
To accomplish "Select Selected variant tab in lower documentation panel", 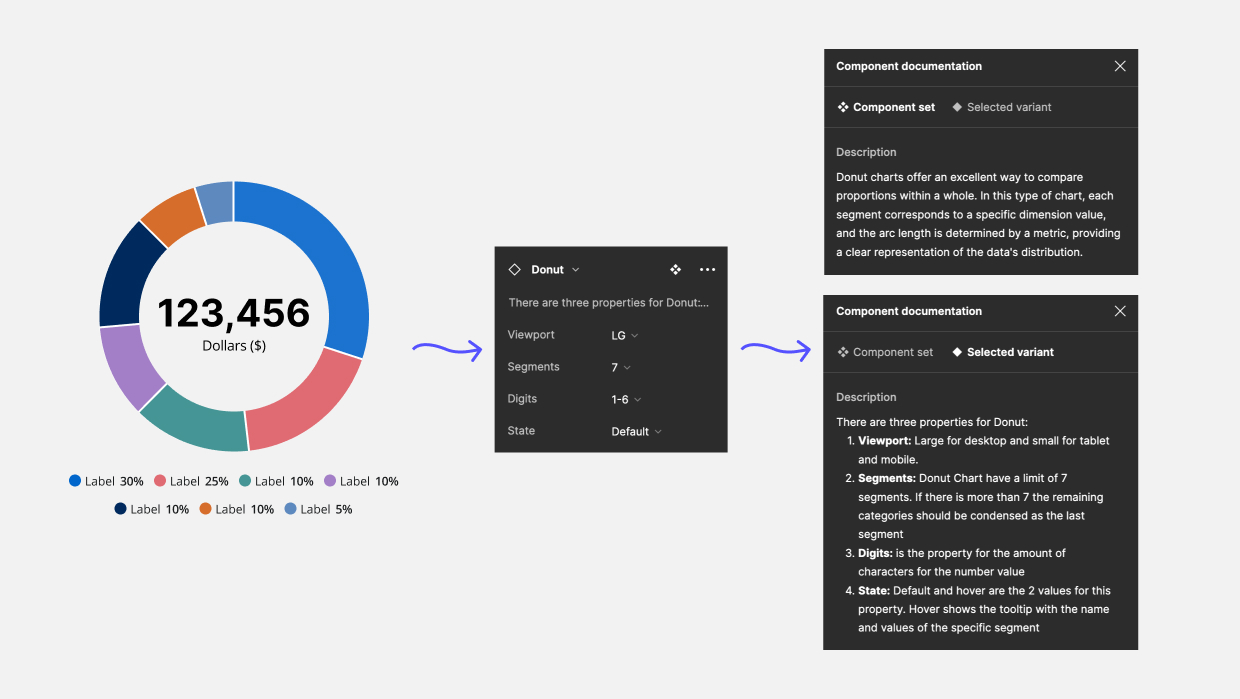I will [x=1003, y=352].
